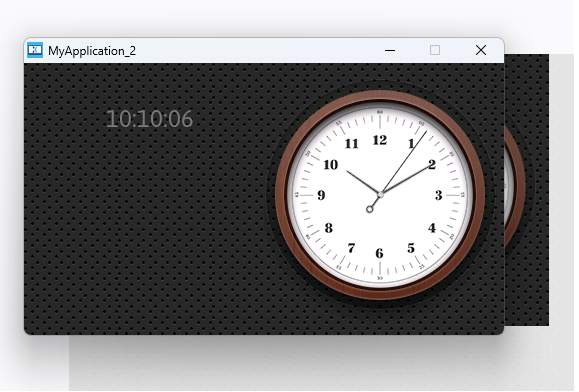Click the second hand's ring counterweight
579x392 pixels.
pyautogui.click(x=370, y=209)
